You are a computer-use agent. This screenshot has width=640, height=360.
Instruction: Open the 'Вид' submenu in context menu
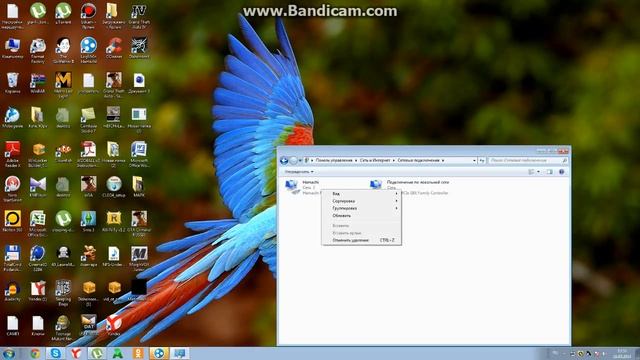coord(361,194)
